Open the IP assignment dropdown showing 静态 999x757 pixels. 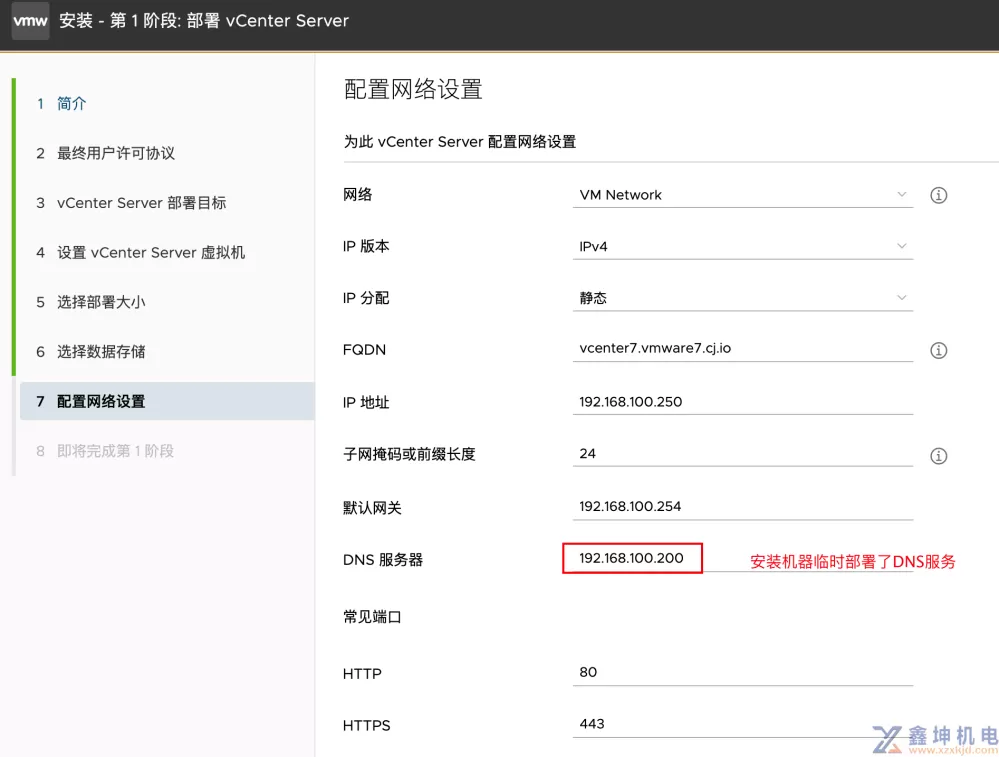[x=742, y=298]
